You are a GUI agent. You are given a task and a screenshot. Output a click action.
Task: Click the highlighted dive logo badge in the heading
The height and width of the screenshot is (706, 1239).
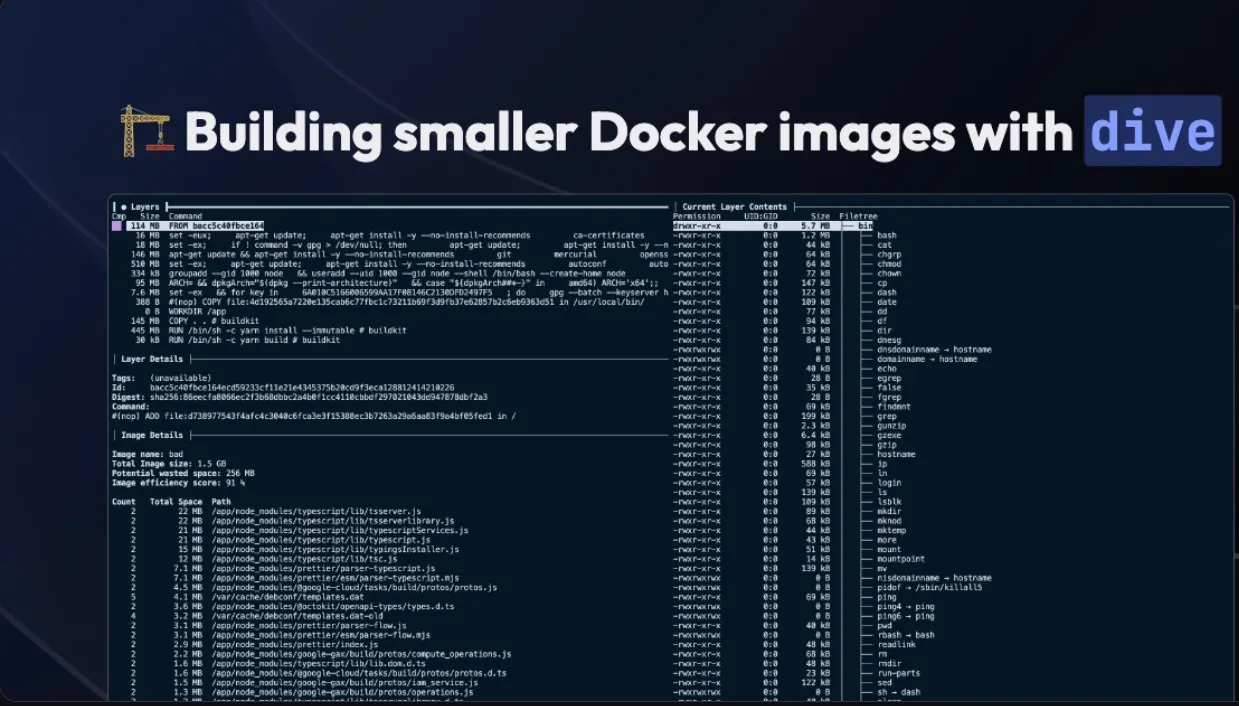pos(1152,131)
